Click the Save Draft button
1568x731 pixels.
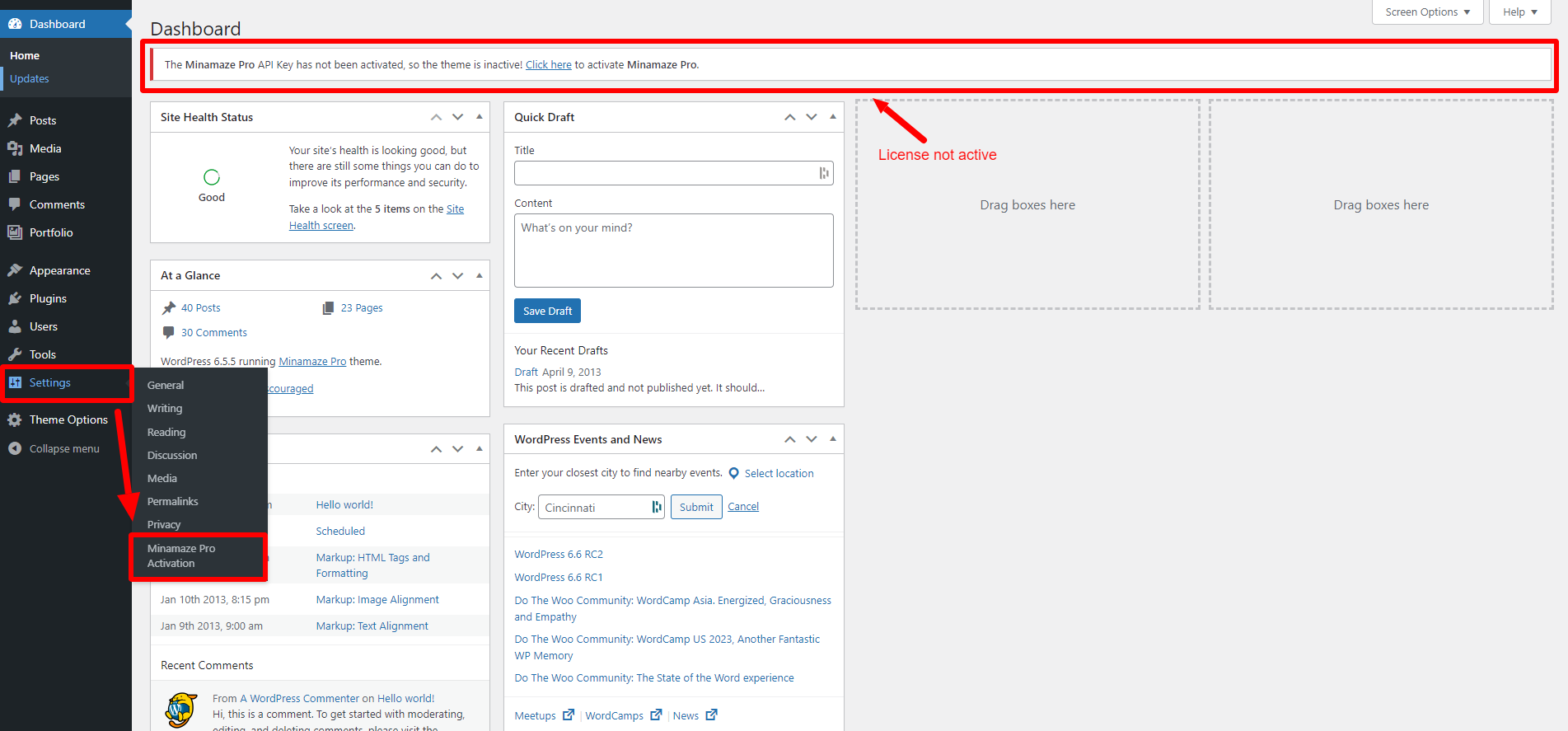[547, 311]
